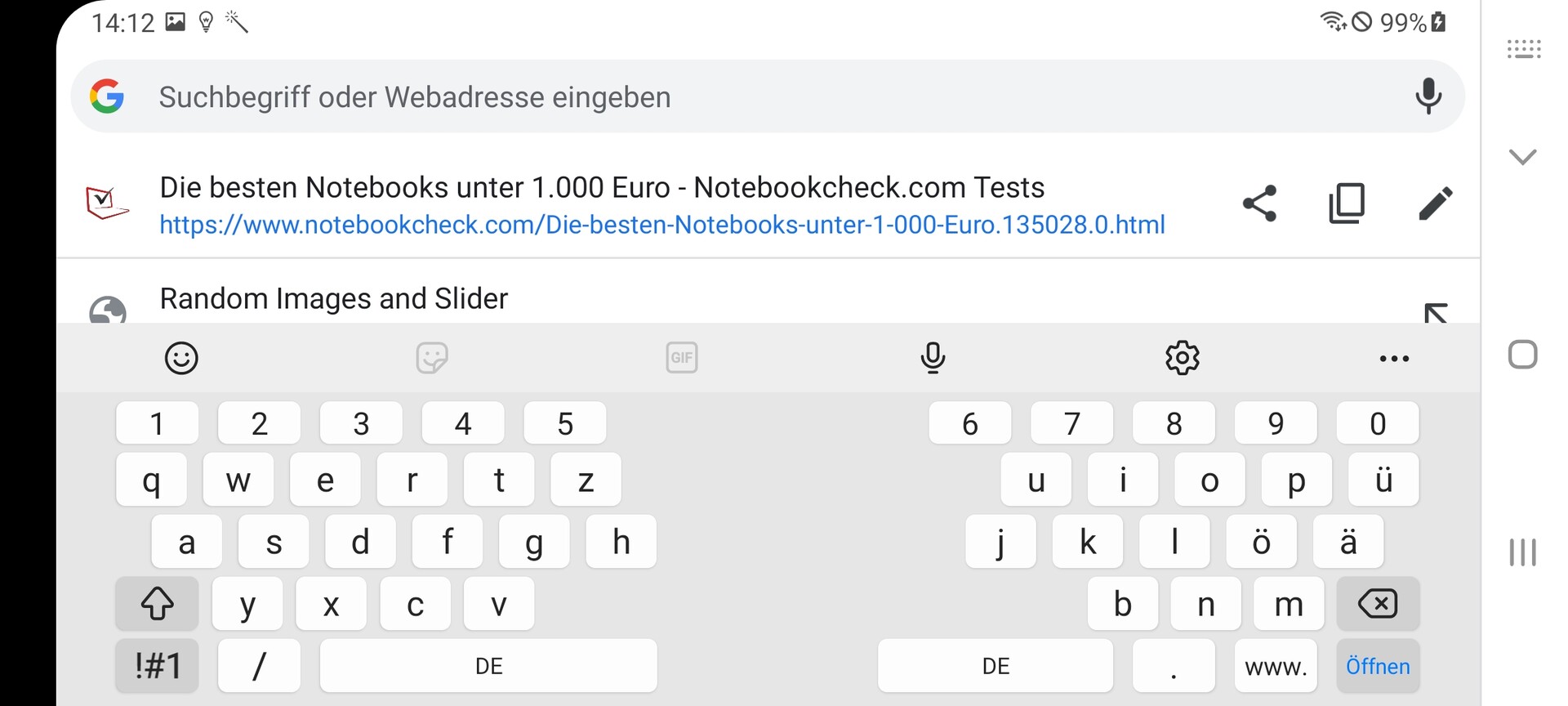Open keyboard settings gear
Screen dimensions: 1568x706
[x=1182, y=358]
